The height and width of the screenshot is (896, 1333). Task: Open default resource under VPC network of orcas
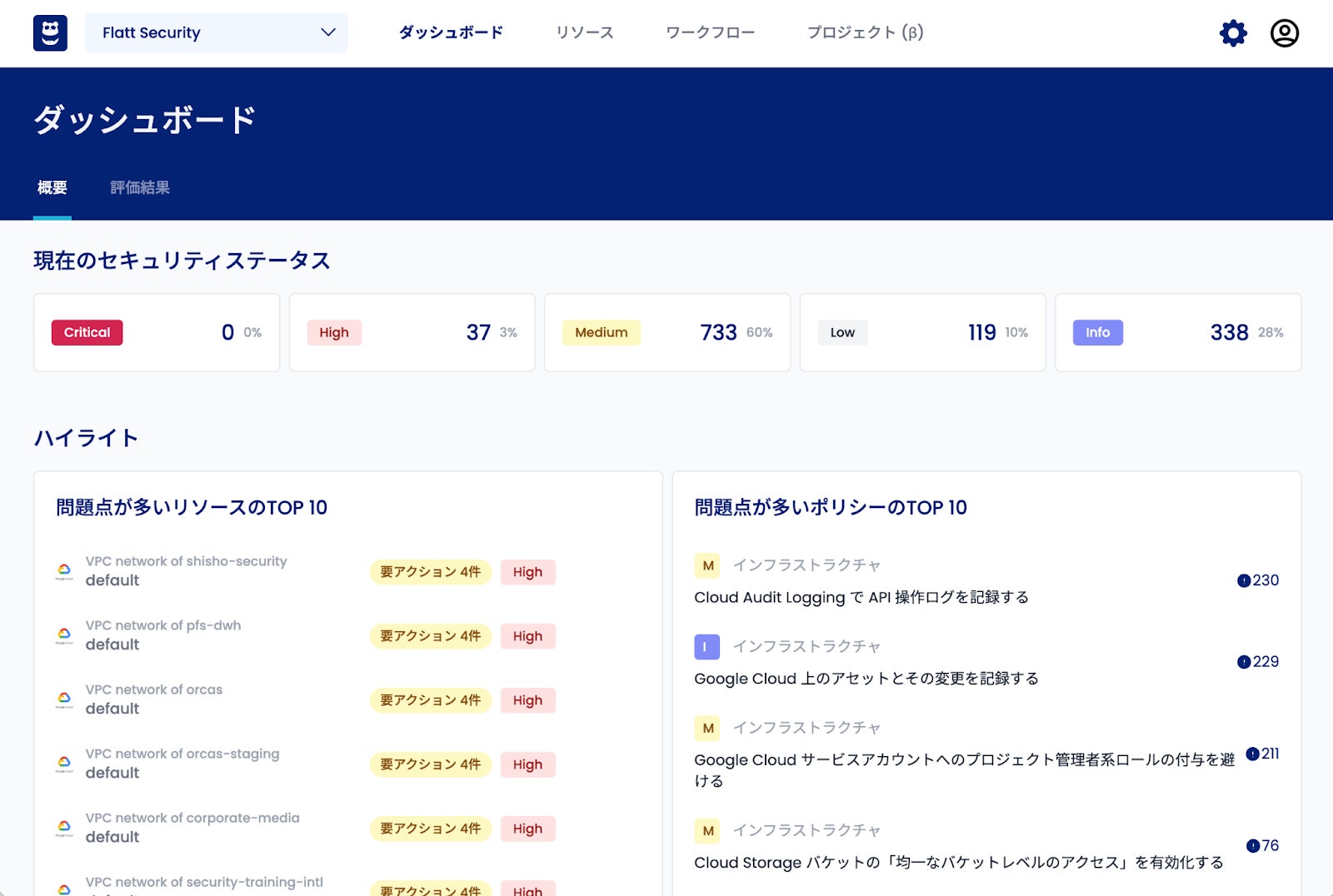(112, 709)
